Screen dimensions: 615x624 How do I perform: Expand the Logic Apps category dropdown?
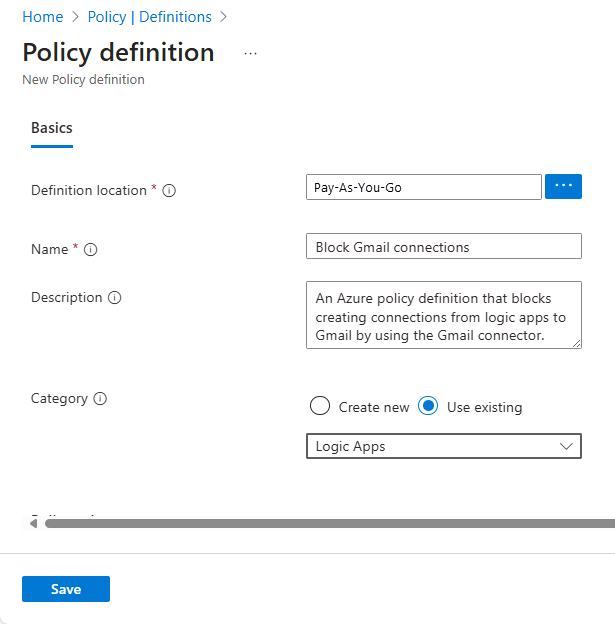click(443, 446)
